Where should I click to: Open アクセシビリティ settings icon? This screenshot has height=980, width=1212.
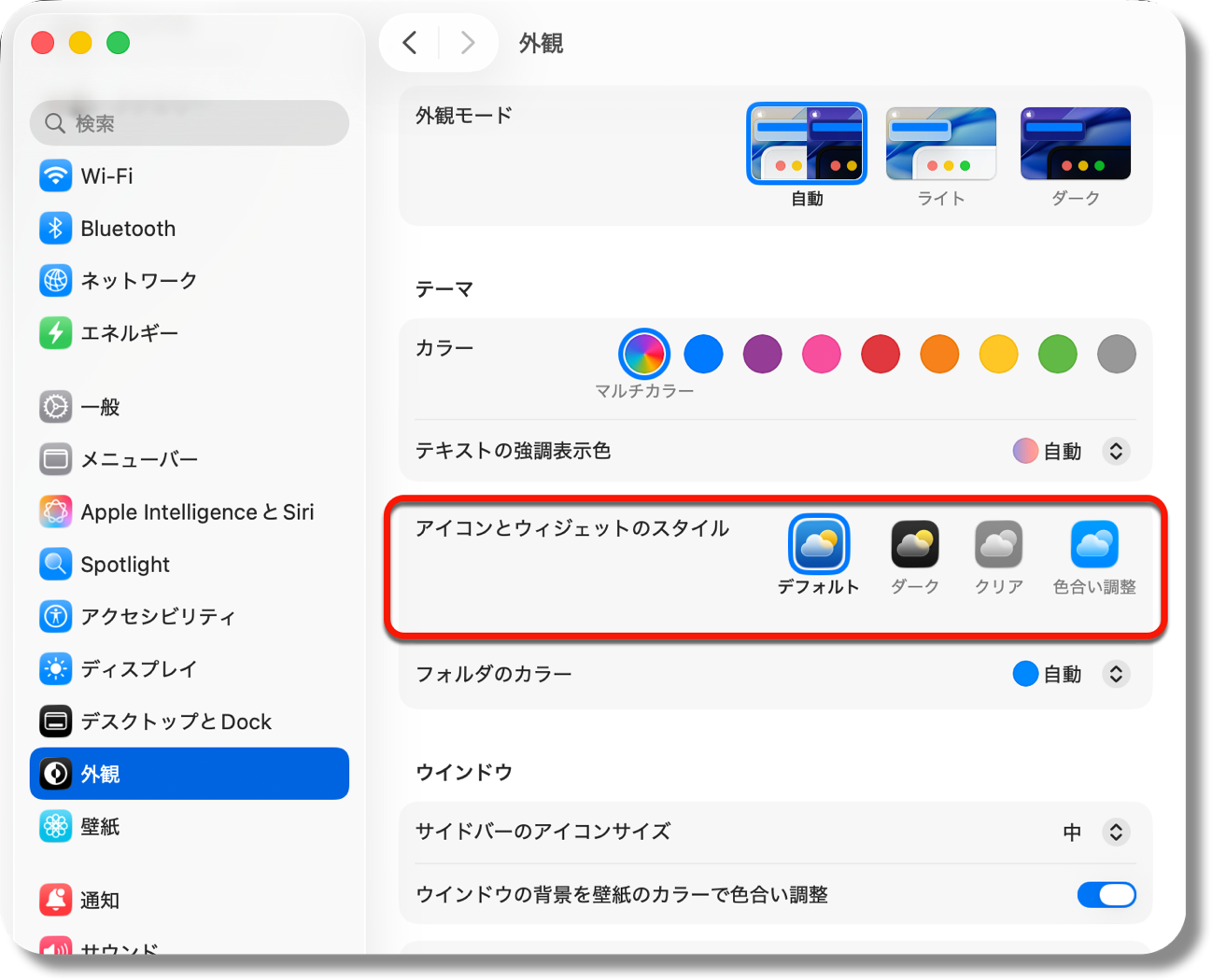point(56,616)
